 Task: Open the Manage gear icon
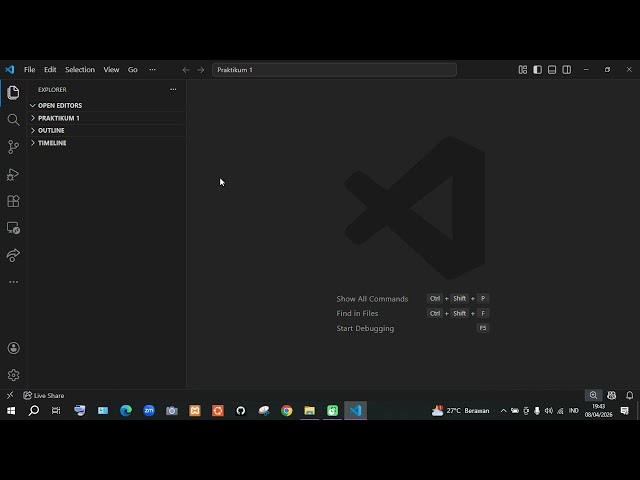[x=13, y=375]
